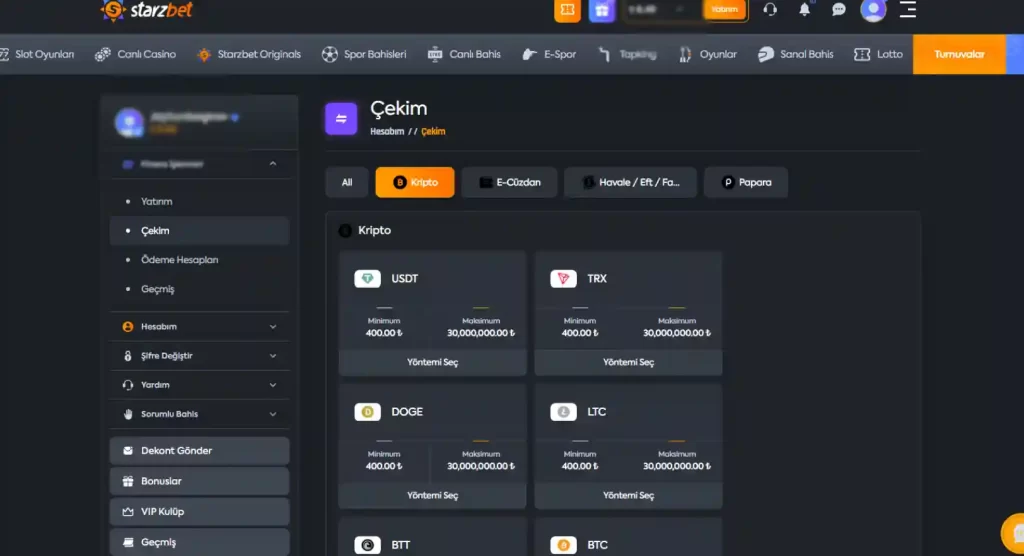Open the bottom Geçmiş button in sidebar
This screenshot has height=556, width=1024.
200,542
